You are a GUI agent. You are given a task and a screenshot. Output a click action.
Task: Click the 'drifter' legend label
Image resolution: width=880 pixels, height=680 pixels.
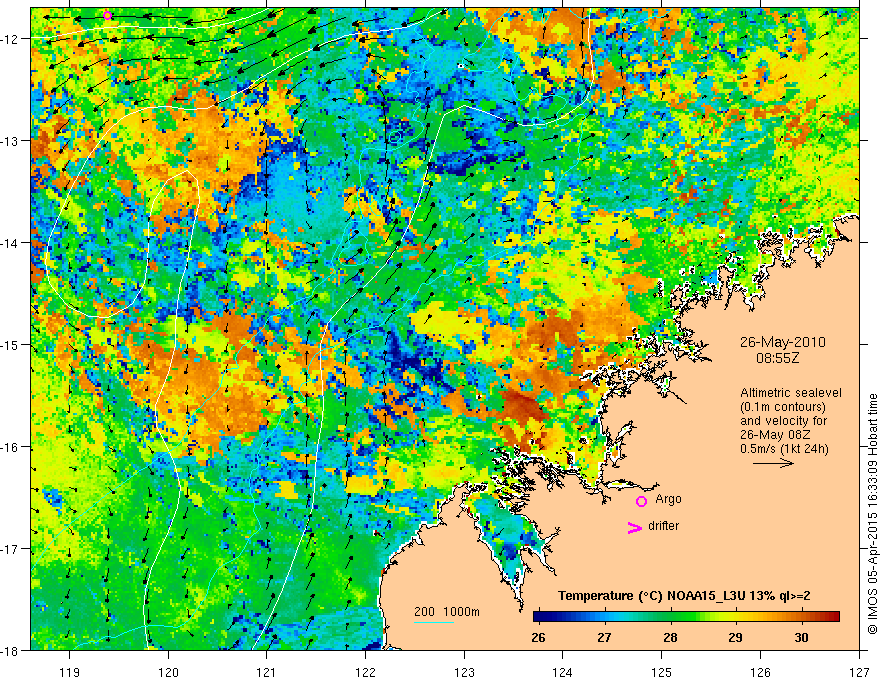[x=663, y=526]
